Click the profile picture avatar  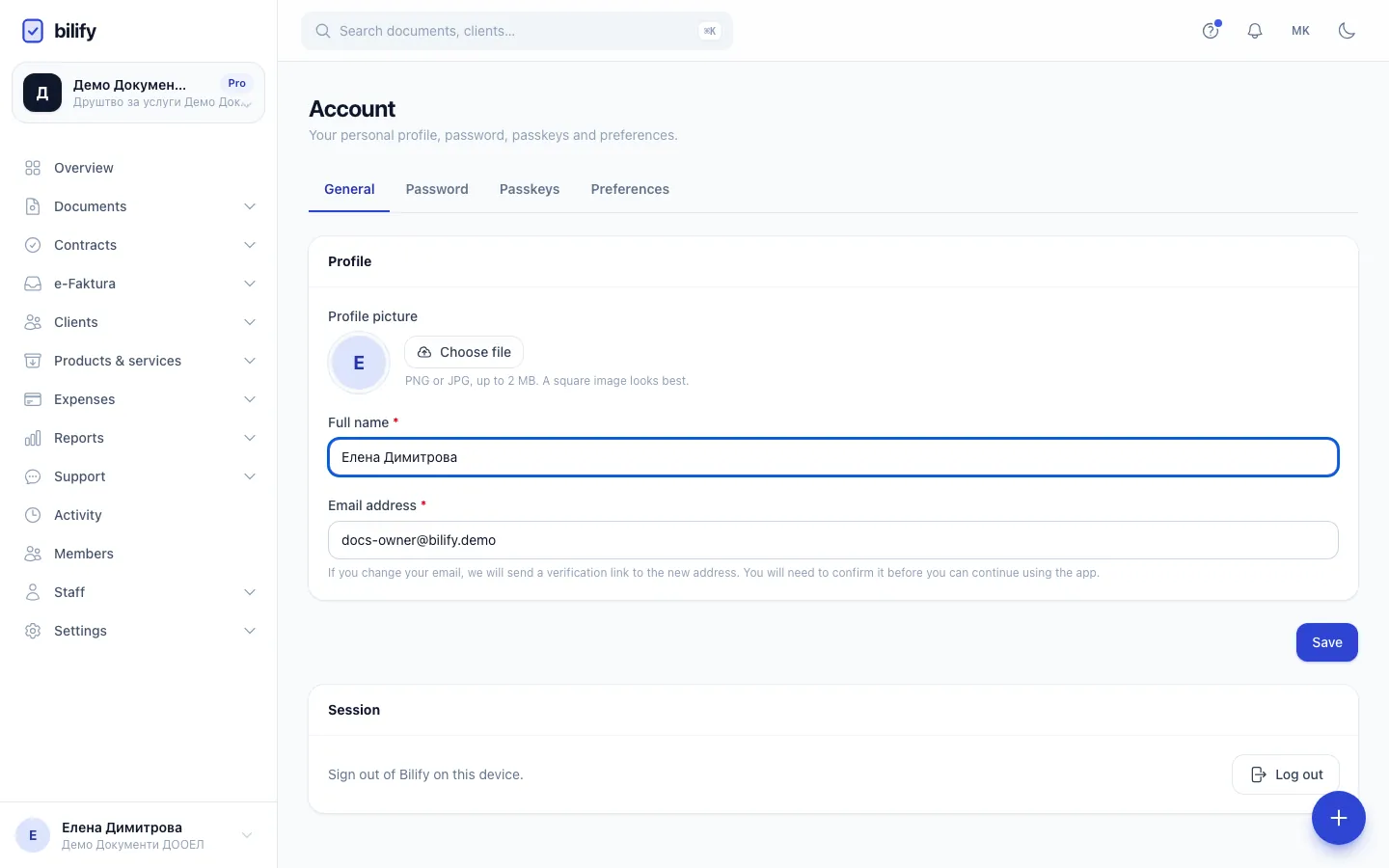[359, 363]
